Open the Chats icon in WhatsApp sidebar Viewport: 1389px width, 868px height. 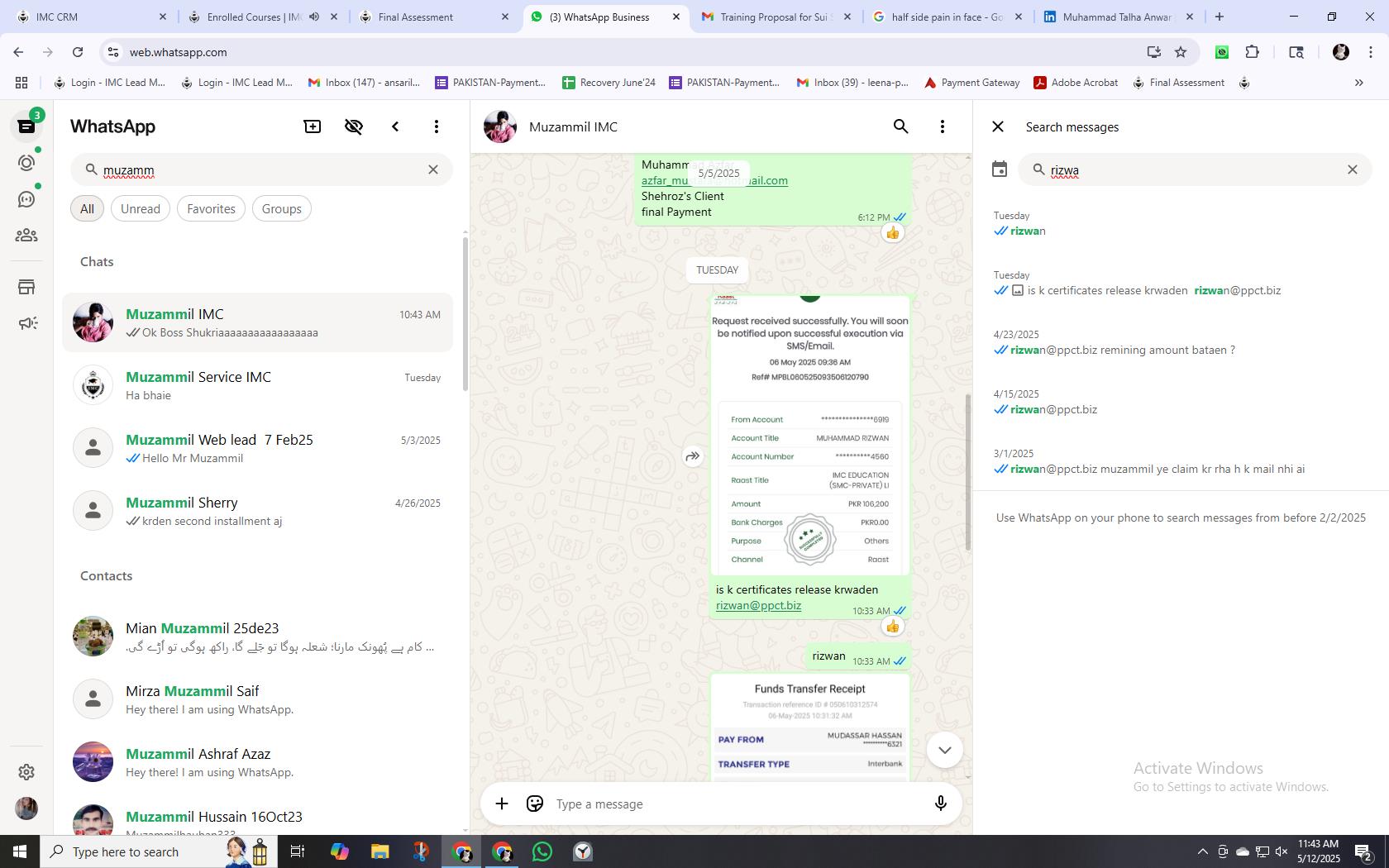26,126
